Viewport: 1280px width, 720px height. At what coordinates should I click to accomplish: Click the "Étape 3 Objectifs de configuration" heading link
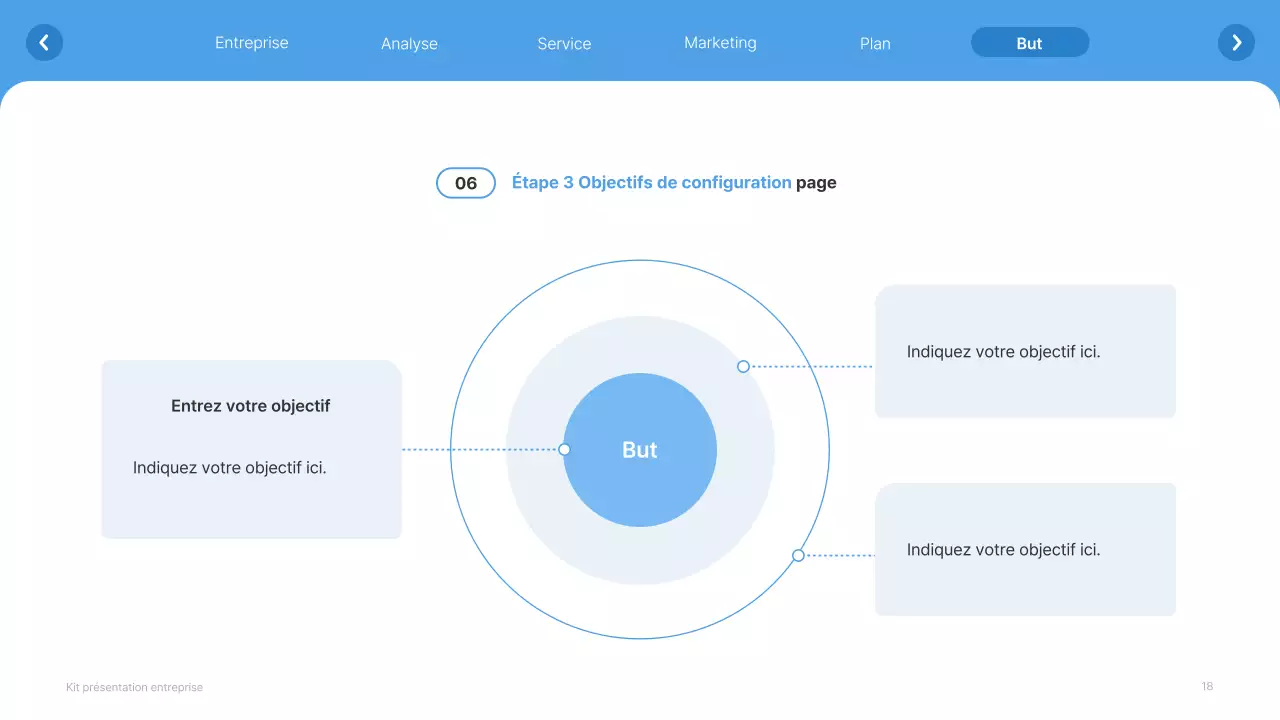tap(650, 182)
